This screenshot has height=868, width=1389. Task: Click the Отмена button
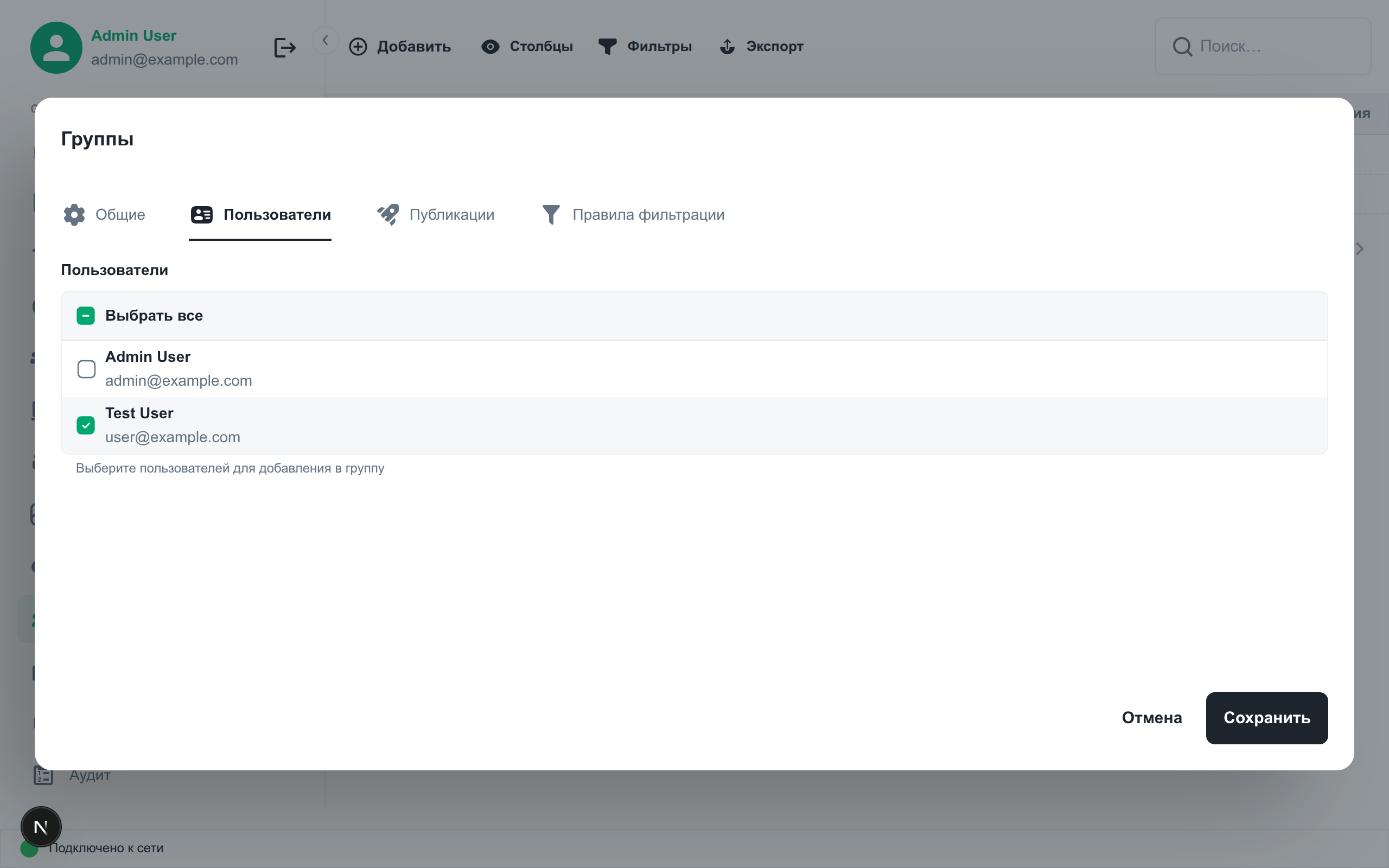[x=1151, y=718]
